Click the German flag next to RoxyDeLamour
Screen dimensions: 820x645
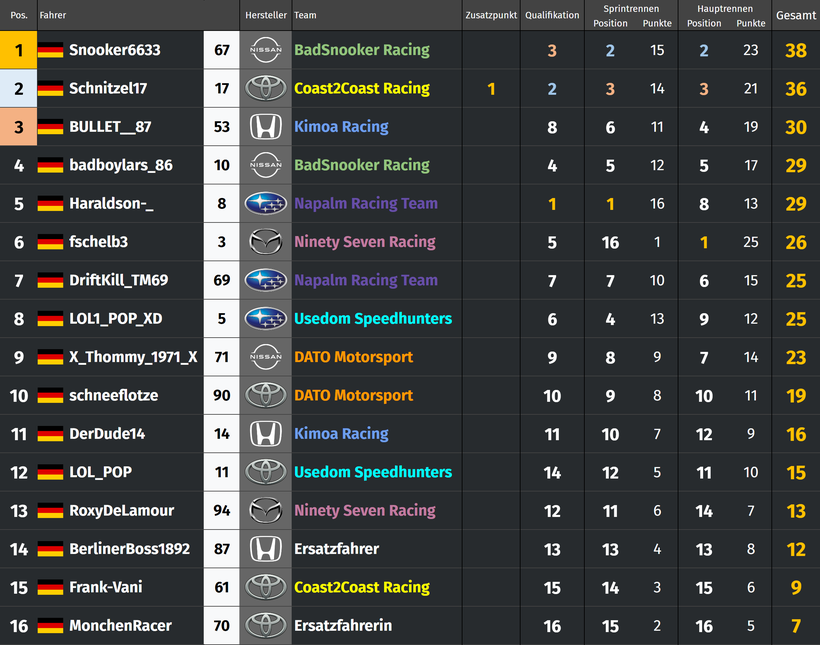tap(51, 511)
